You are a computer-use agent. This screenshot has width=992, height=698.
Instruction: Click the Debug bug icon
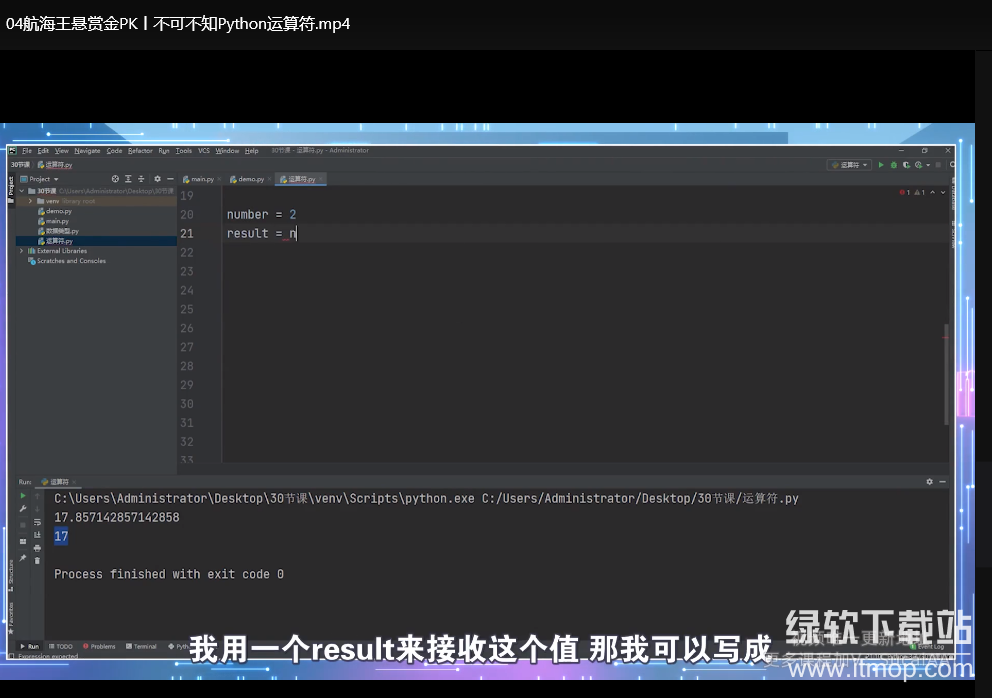tap(893, 165)
